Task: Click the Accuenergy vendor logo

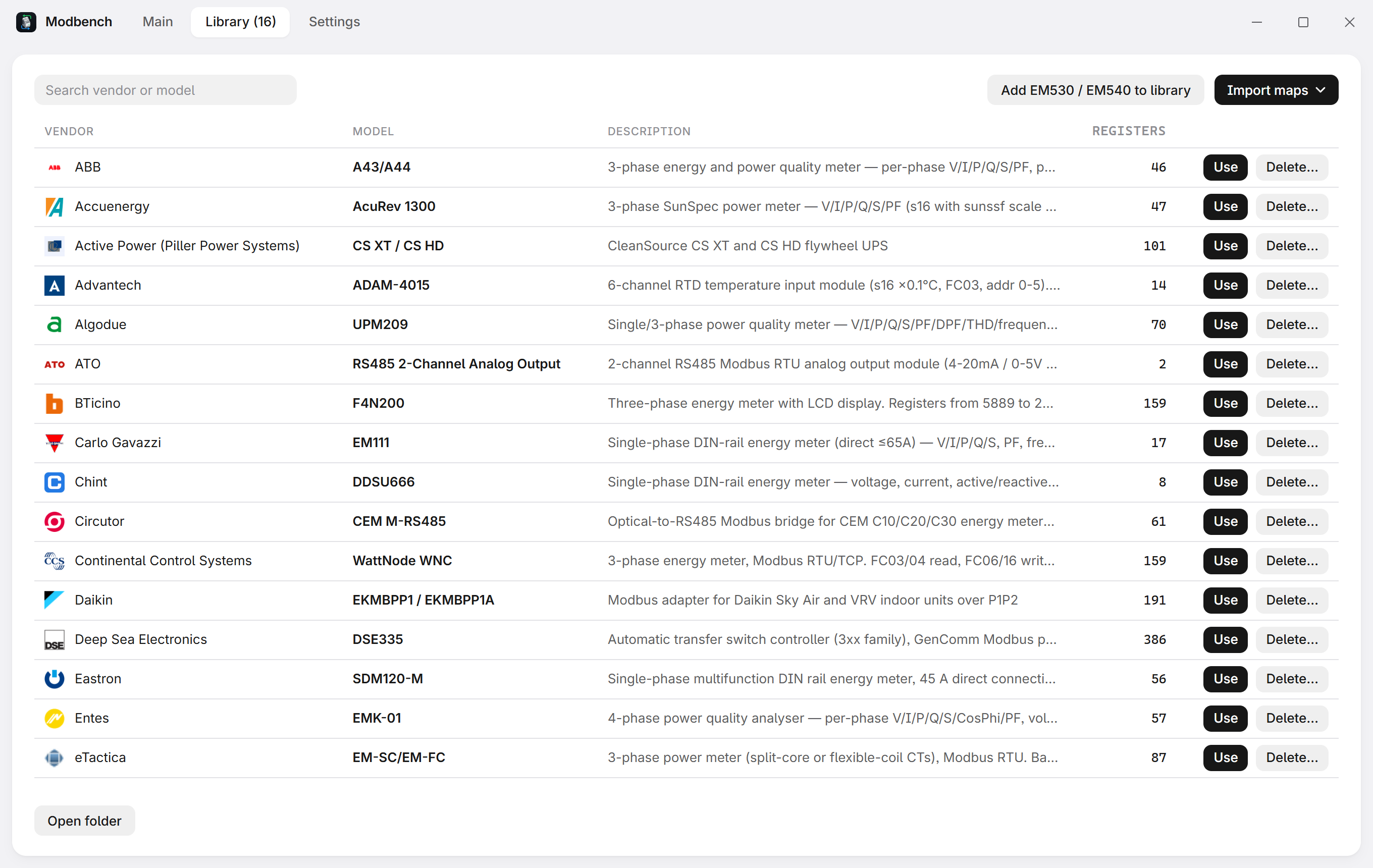Action: click(54, 206)
